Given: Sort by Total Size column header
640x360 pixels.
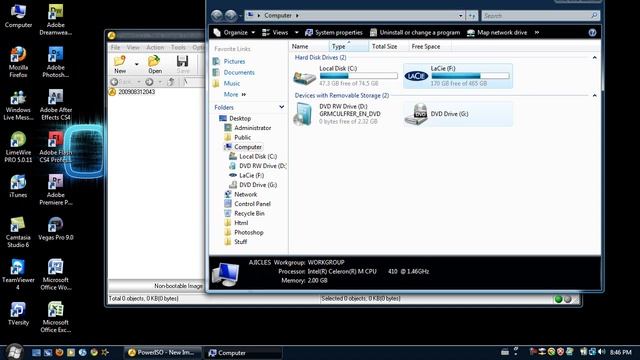Looking at the screenshot, I should tap(389, 47).
